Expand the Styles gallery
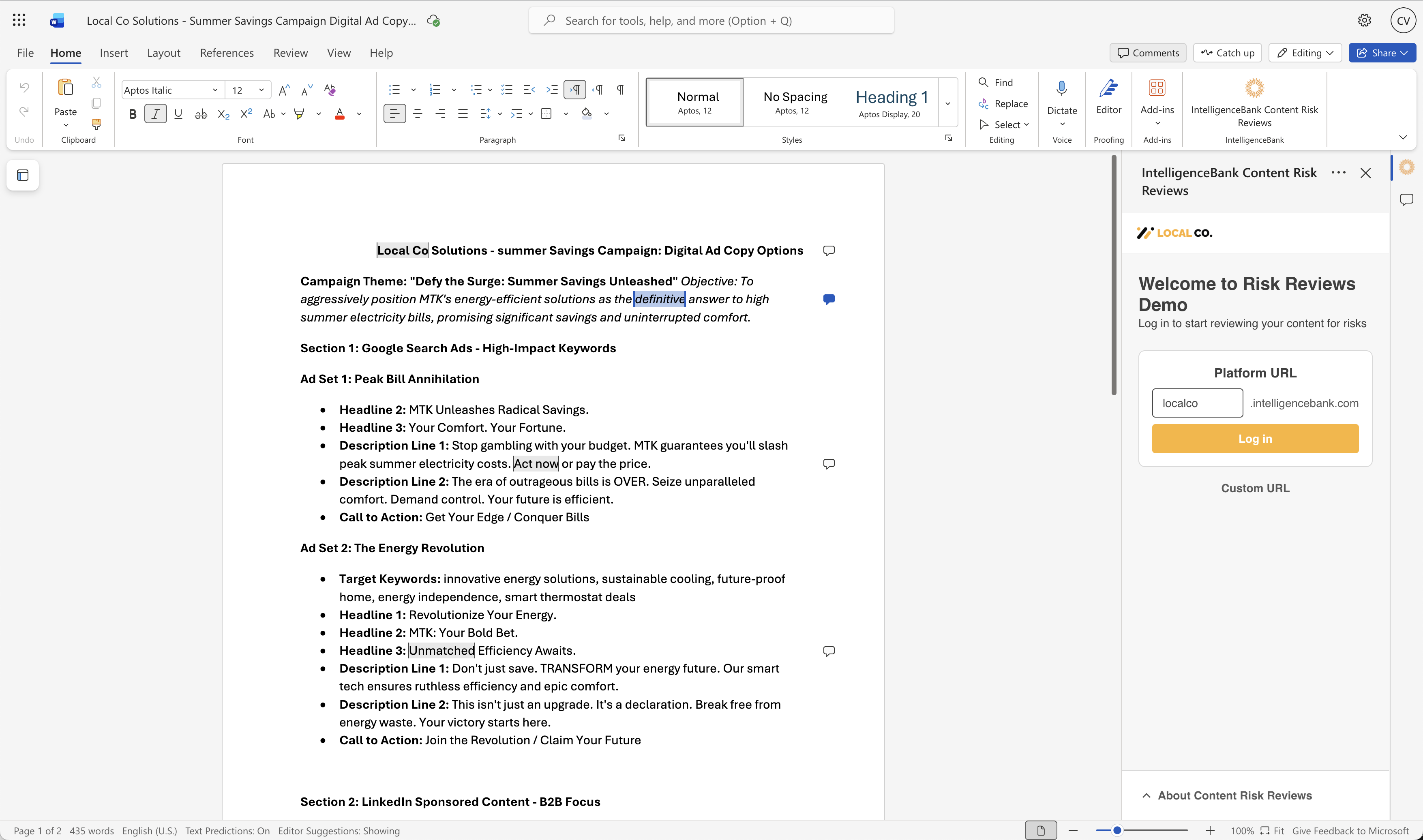The image size is (1423, 840). click(x=947, y=103)
